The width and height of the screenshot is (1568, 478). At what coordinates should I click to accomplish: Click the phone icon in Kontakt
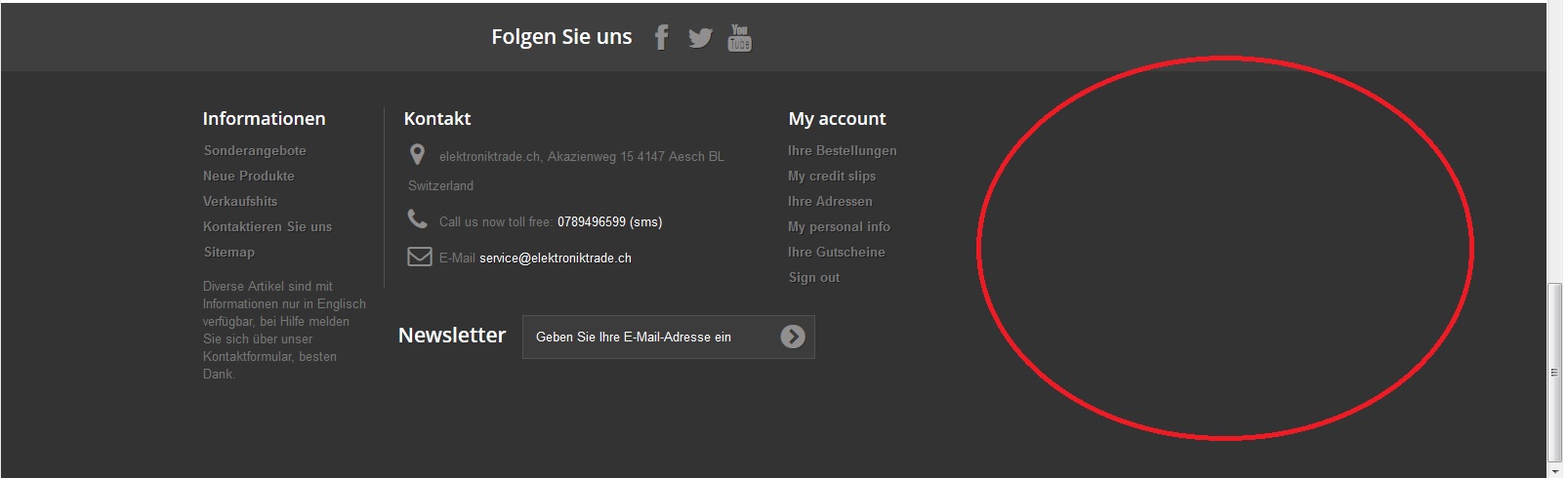[418, 219]
